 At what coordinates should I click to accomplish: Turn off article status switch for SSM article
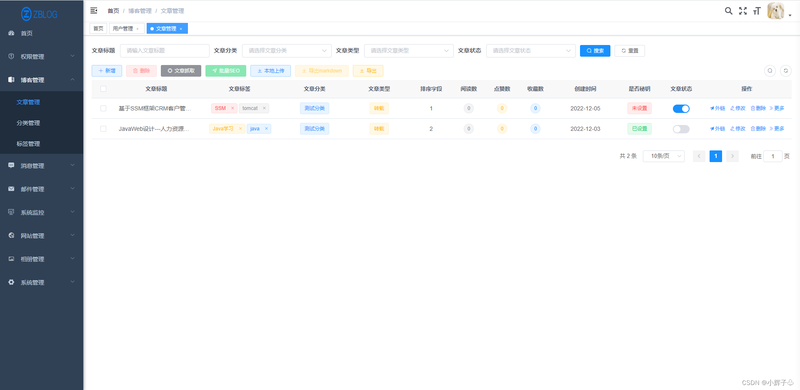[x=681, y=108]
